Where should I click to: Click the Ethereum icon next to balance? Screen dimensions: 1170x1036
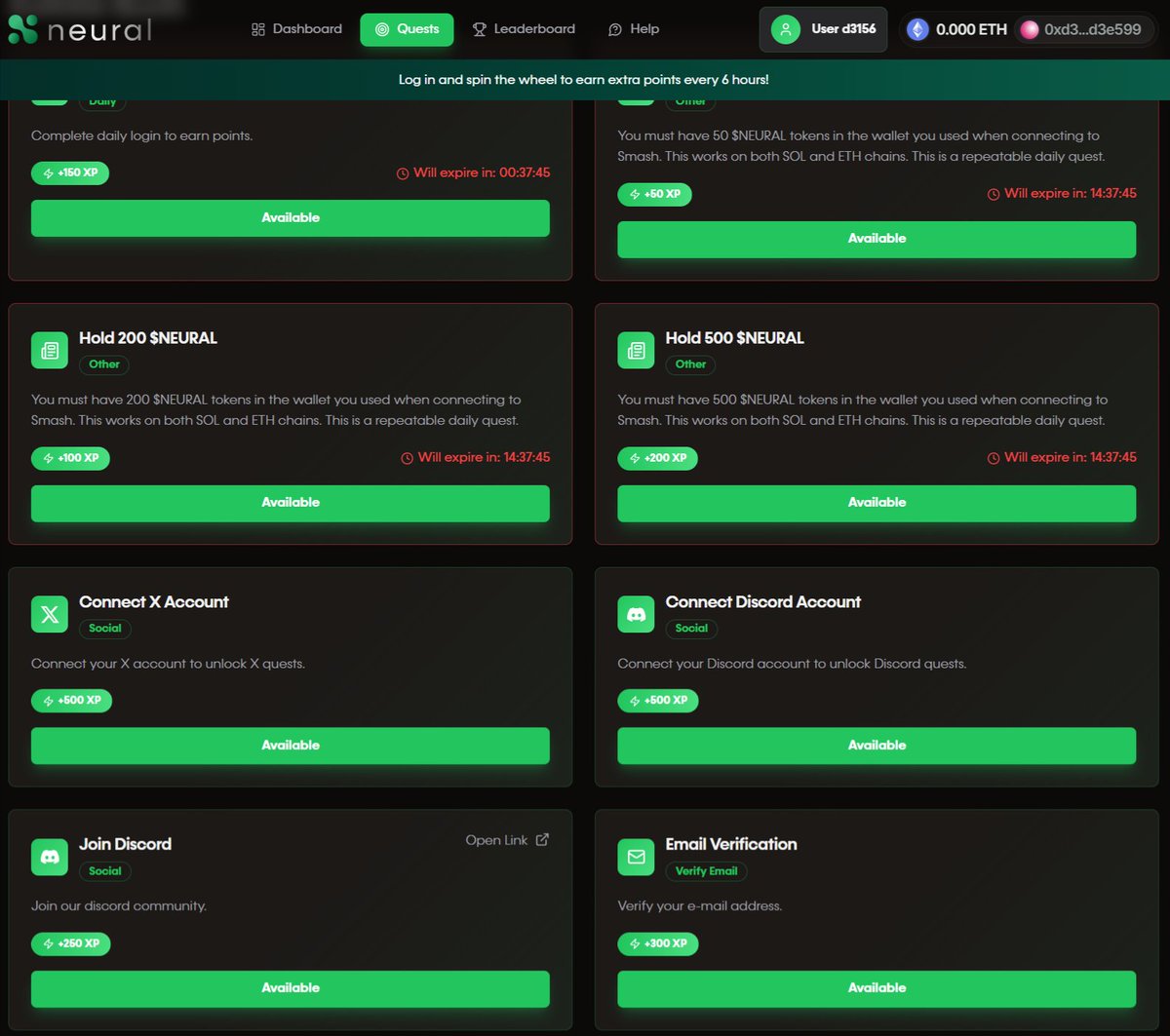click(917, 29)
